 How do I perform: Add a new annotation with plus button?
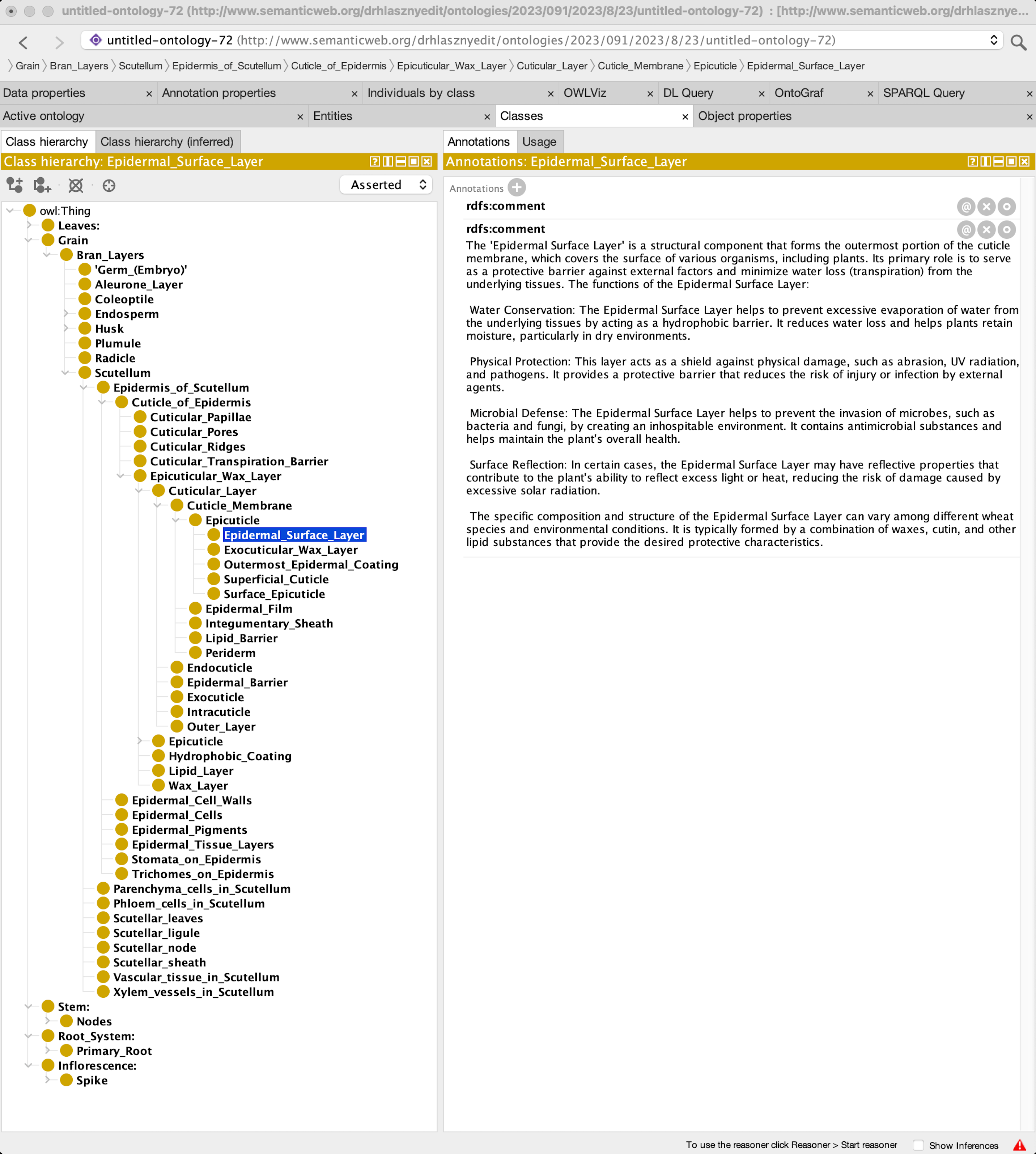coord(516,187)
